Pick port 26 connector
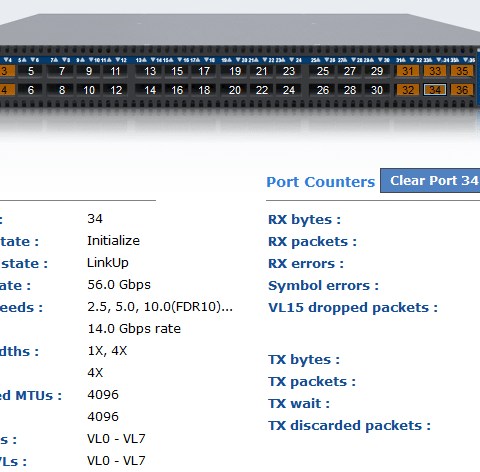Image resolution: width=480 pixels, height=472 pixels. [323, 90]
